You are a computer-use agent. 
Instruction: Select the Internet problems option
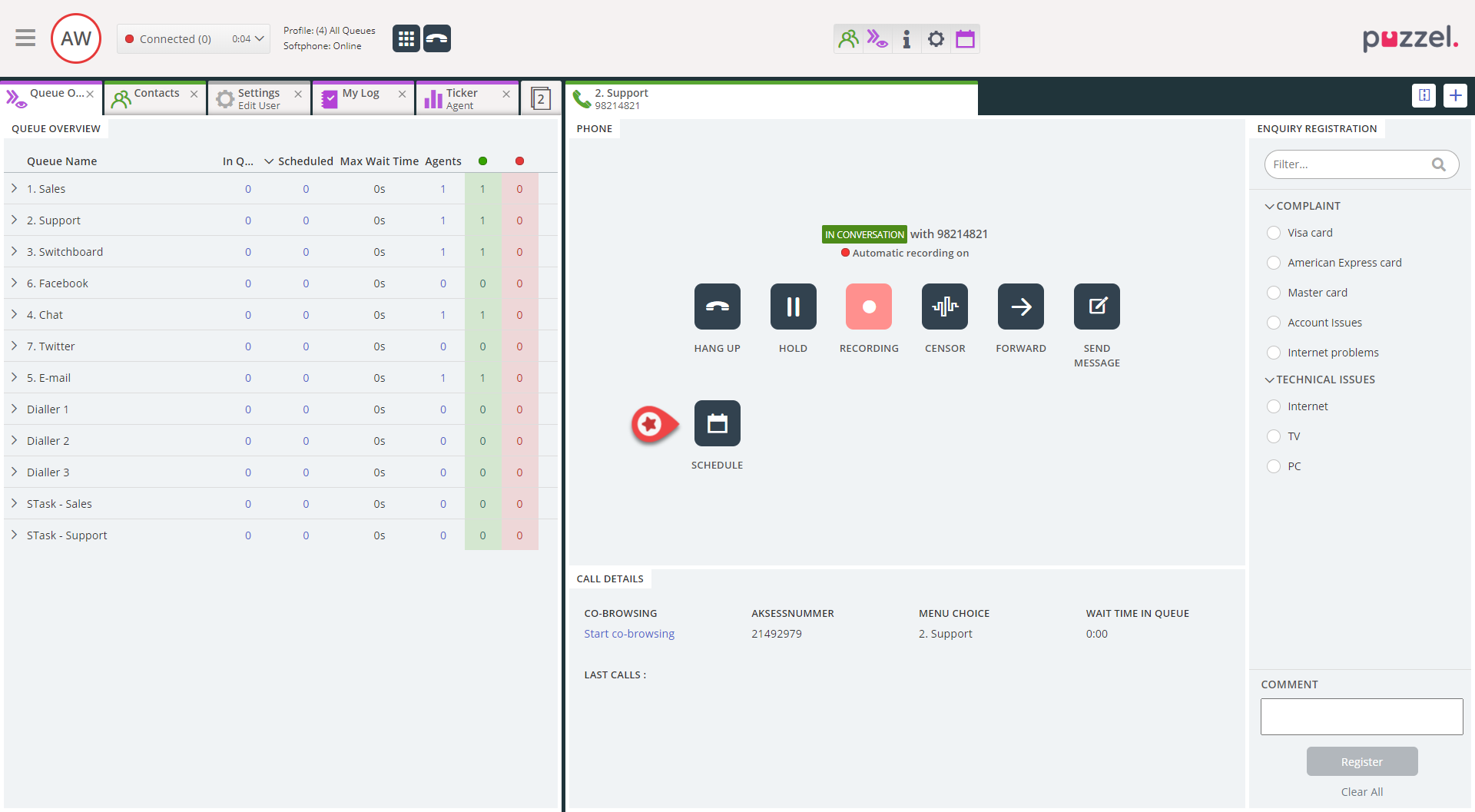pyautogui.click(x=1274, y=353)
